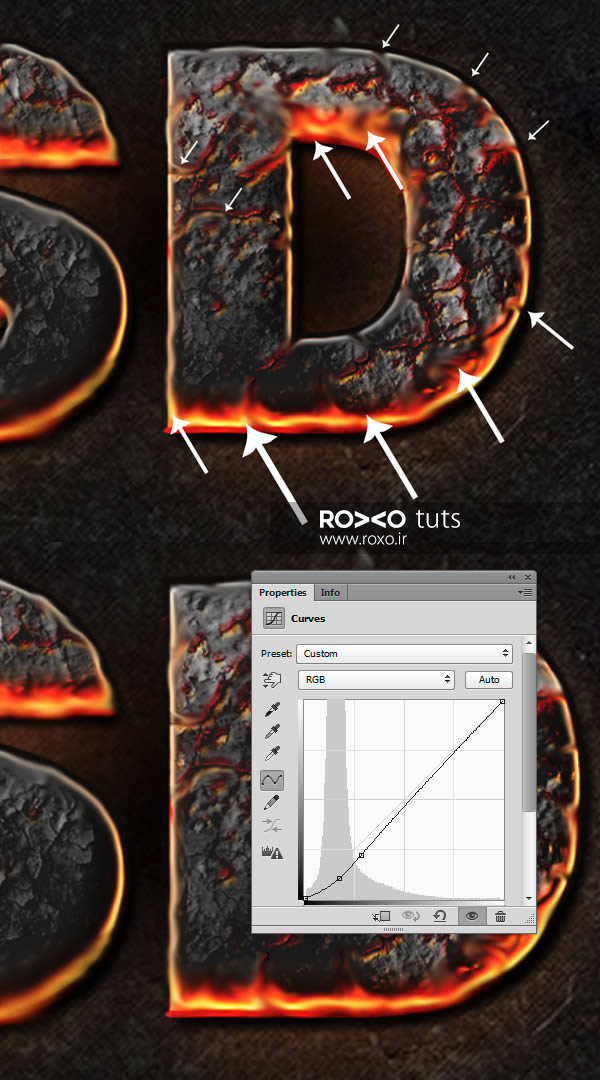Click the Auto button
This screenshot has width=600, height=1080.
click(488, 680)
